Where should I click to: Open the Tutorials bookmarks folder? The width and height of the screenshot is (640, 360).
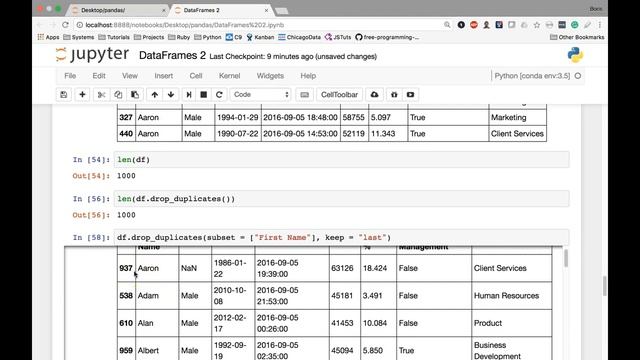[x=114, y=37]
